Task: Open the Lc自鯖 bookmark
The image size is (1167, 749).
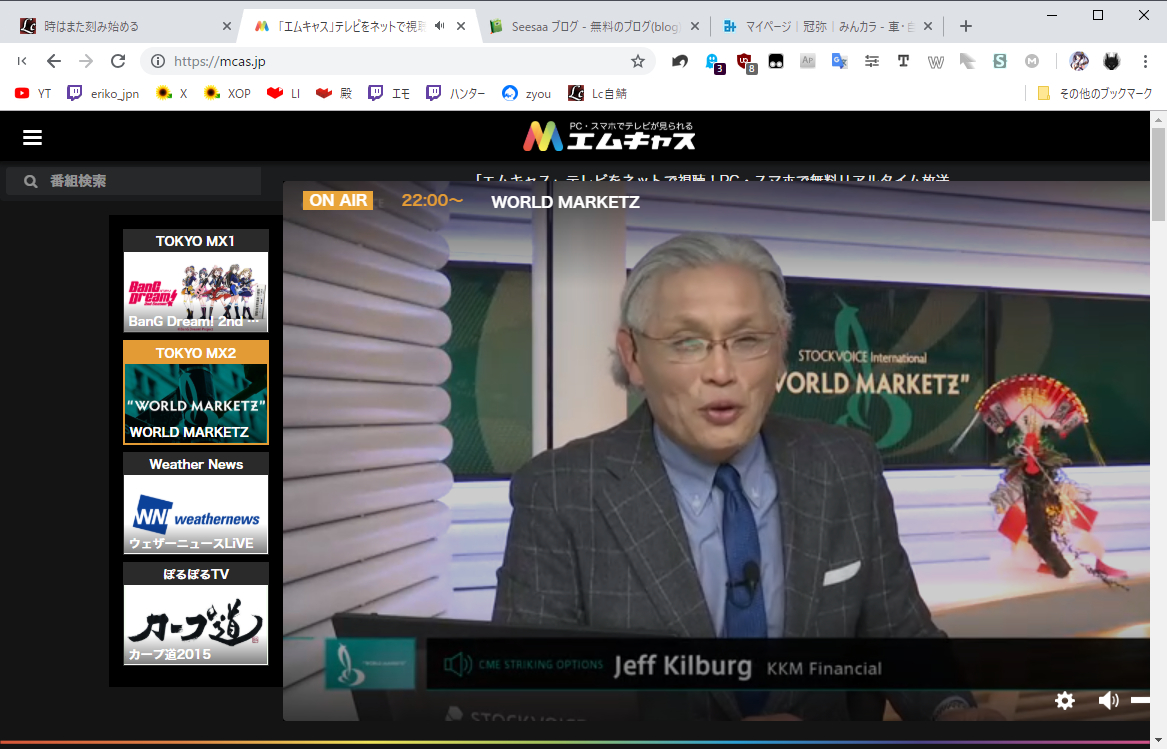Action: pyautogui.click(x=597, y=93)
